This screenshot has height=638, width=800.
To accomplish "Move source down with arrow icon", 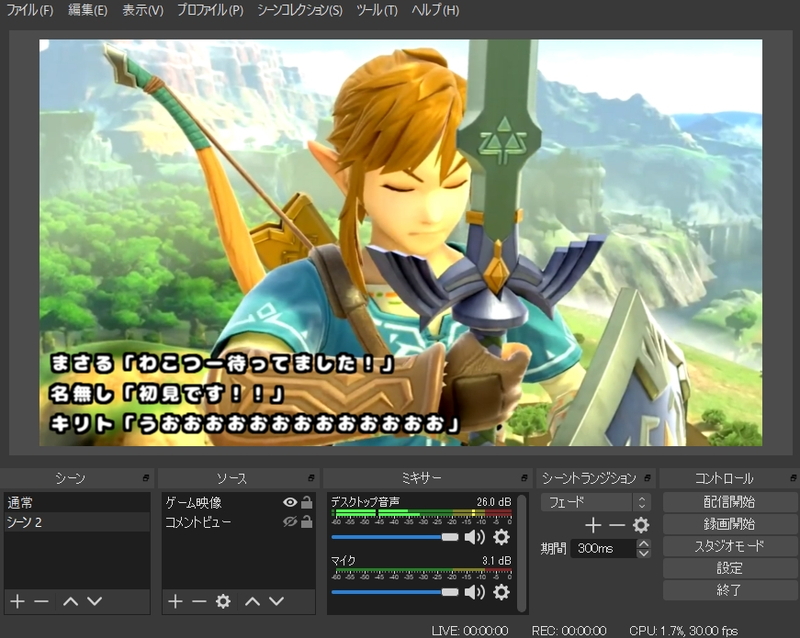I will 277,601.
